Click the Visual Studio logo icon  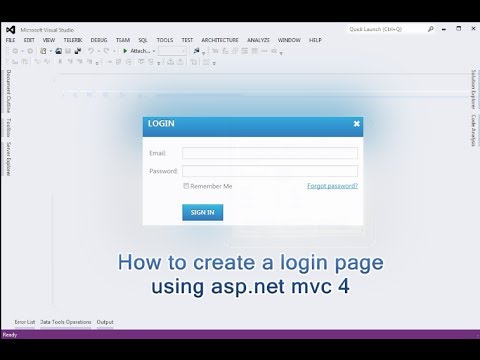tap(11, 30)
